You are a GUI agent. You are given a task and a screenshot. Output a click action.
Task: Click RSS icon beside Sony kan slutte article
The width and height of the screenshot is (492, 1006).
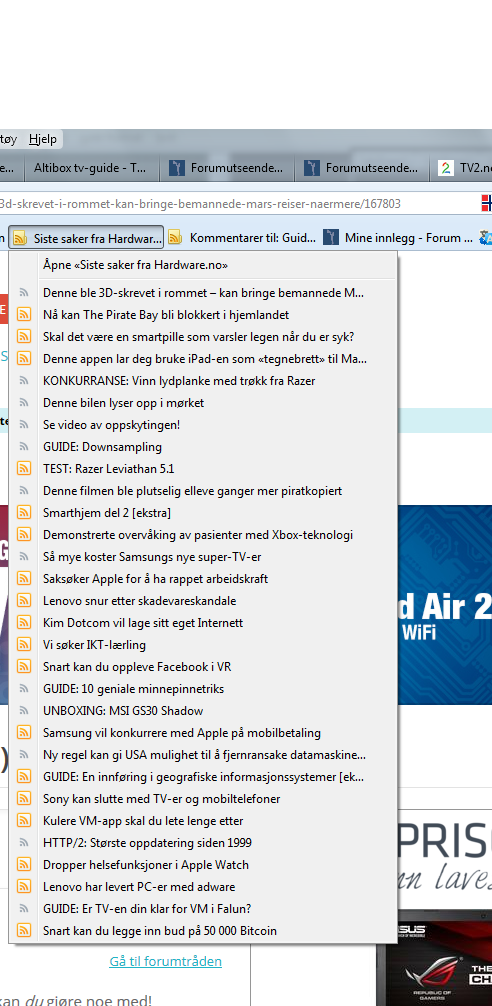24,799
